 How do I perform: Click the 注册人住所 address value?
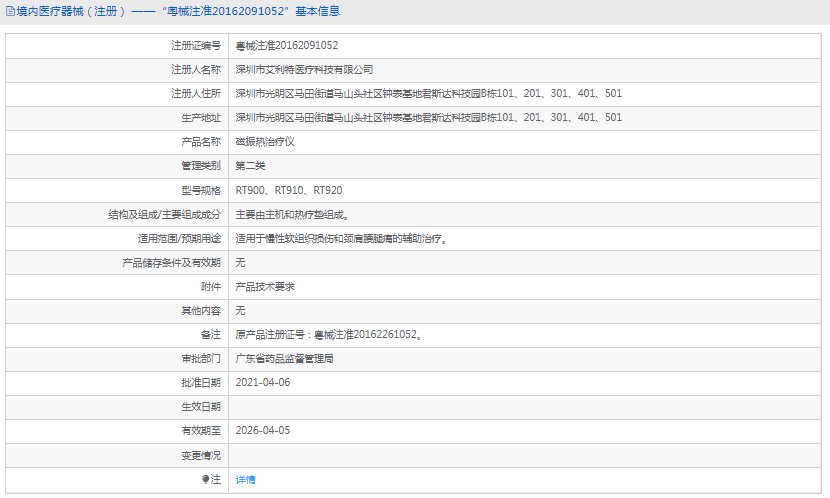[x=428, y=94]
